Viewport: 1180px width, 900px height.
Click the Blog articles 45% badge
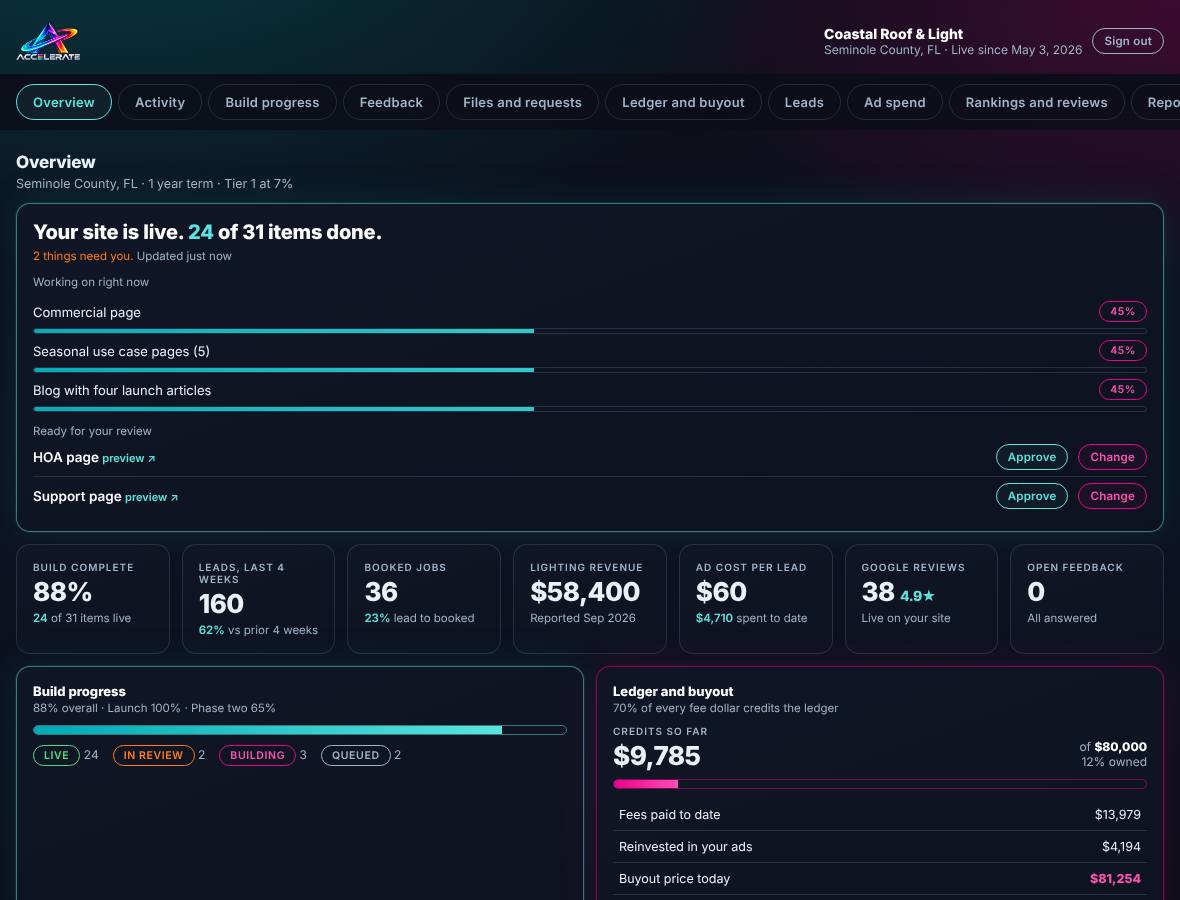click(x=1122, y=390)
